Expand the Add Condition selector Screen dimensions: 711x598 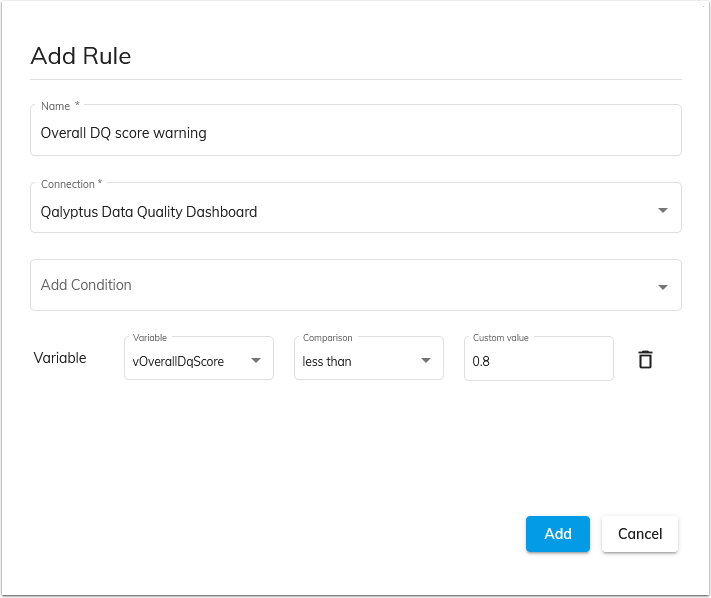[x=356, y=285]
